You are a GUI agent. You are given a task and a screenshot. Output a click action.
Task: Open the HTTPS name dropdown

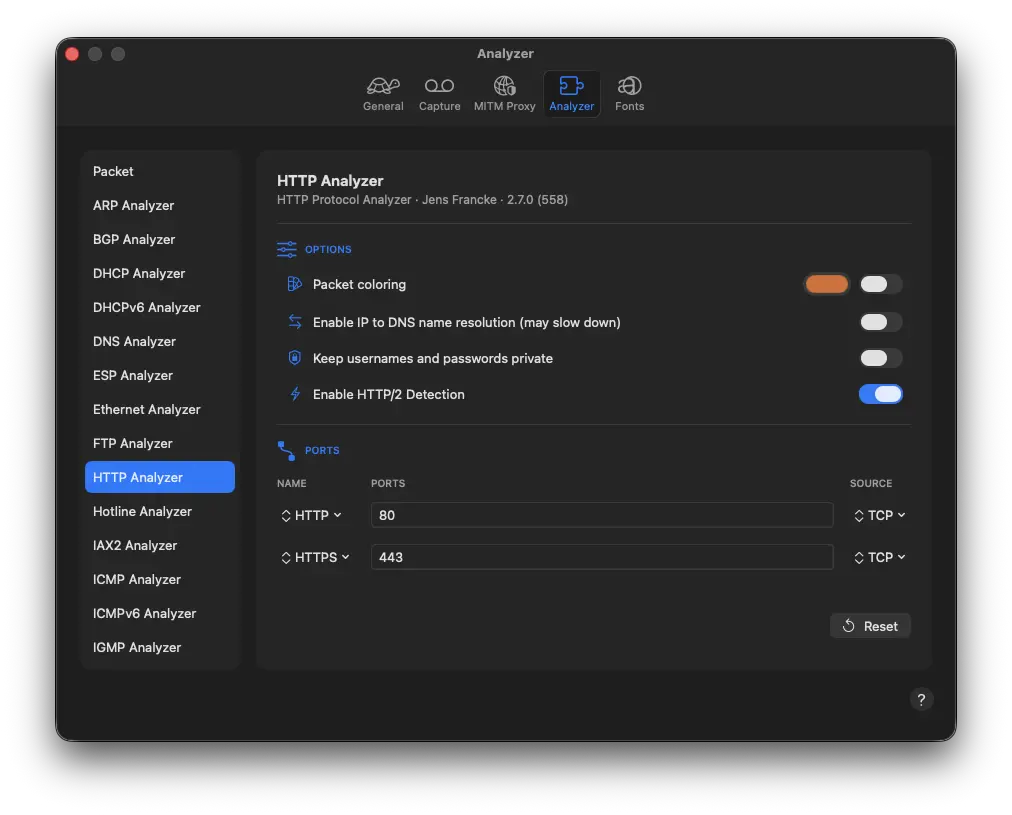click(315, 558)
